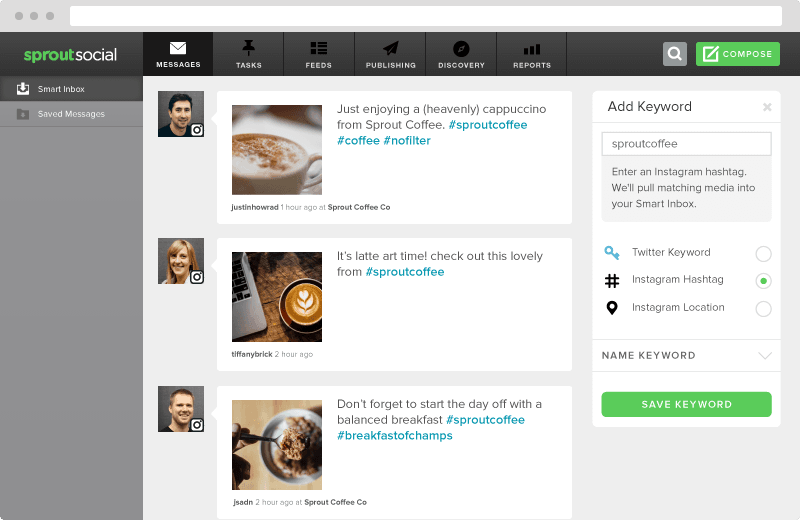
Task: Click the 'Instagram Hashtag' label text
Action: pyautogui.click(x=678, y=280)
